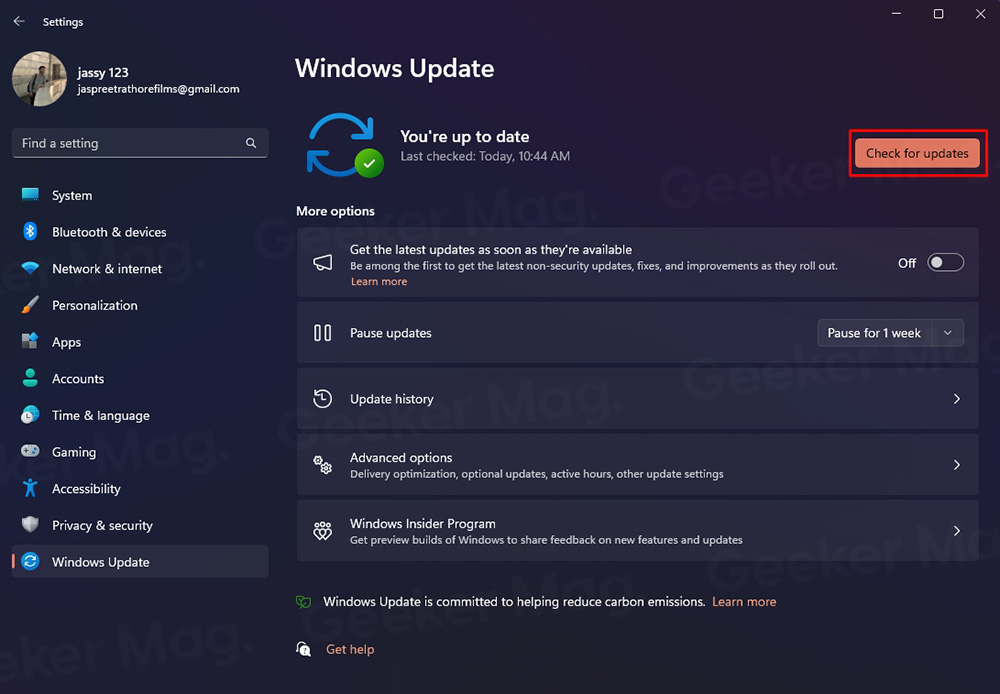Screen dimensions: 1000x694
Task: Close the Settings window
Action: [980, 13]
